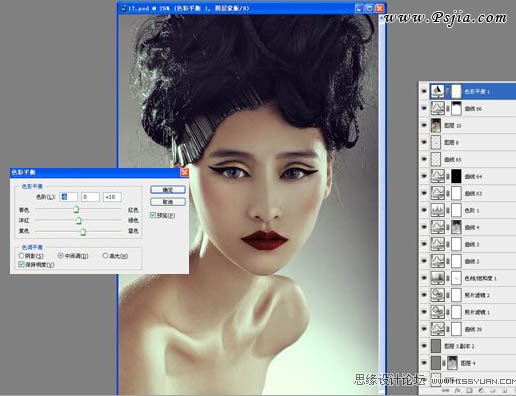Maximize the 17.psd document window

(369, 8)
